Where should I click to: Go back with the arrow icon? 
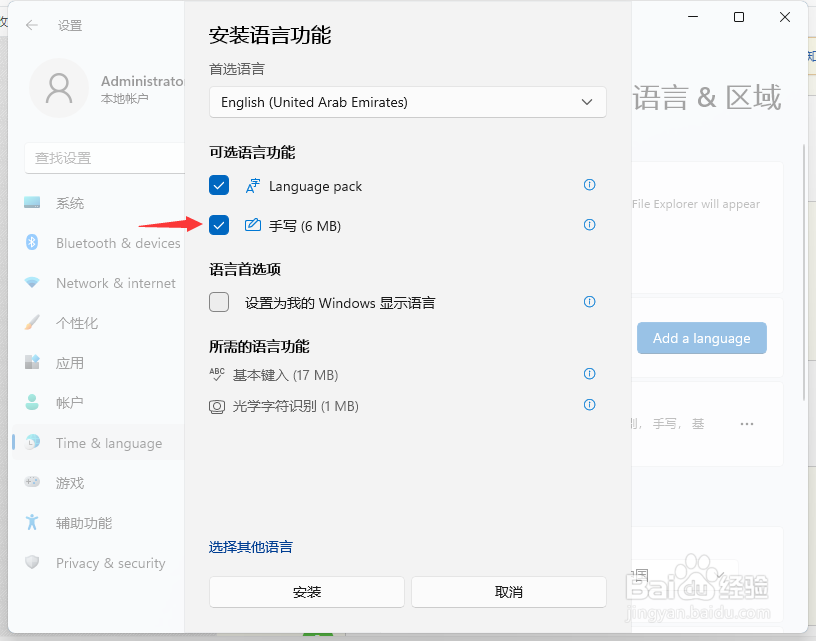click(32, 25)
